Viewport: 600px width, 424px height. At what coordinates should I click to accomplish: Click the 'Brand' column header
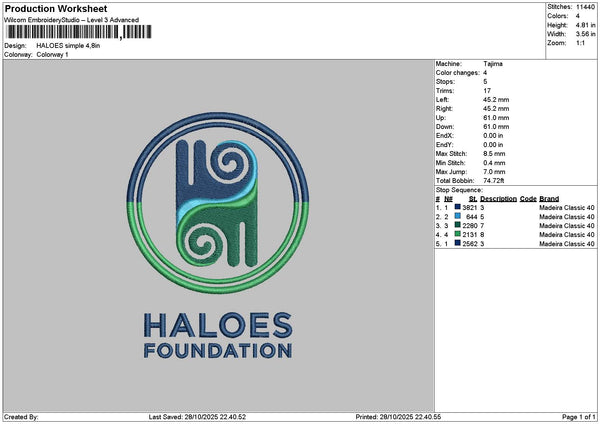click(x=549, y=199)
